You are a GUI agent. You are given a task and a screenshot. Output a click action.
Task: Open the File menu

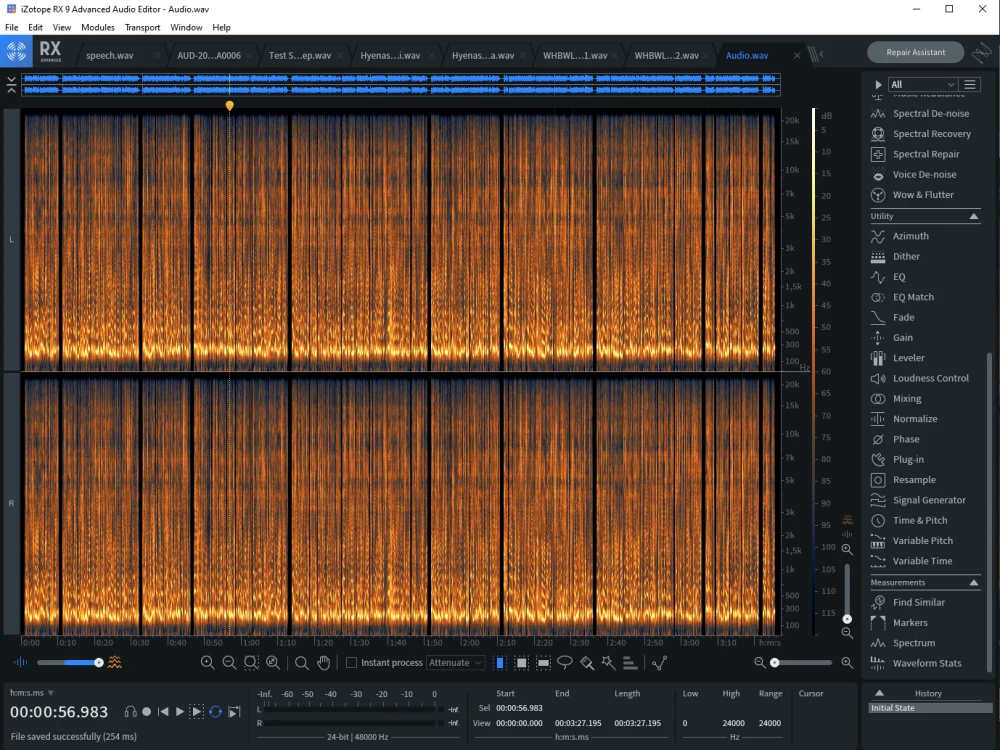click(x=11, y=27)
